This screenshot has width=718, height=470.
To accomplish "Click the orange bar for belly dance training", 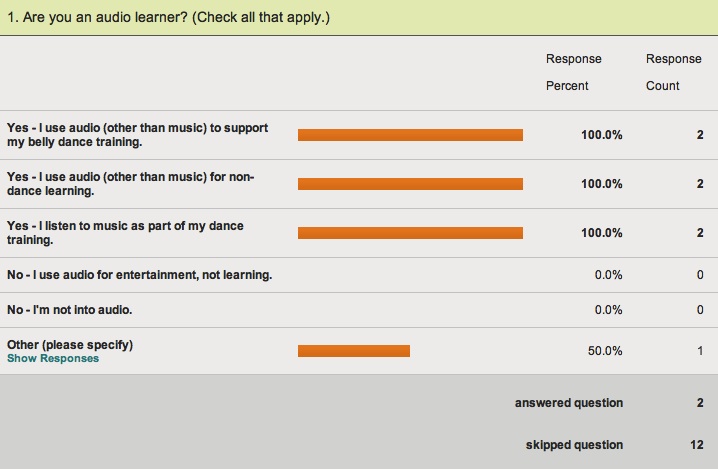I will pos(410,135).
